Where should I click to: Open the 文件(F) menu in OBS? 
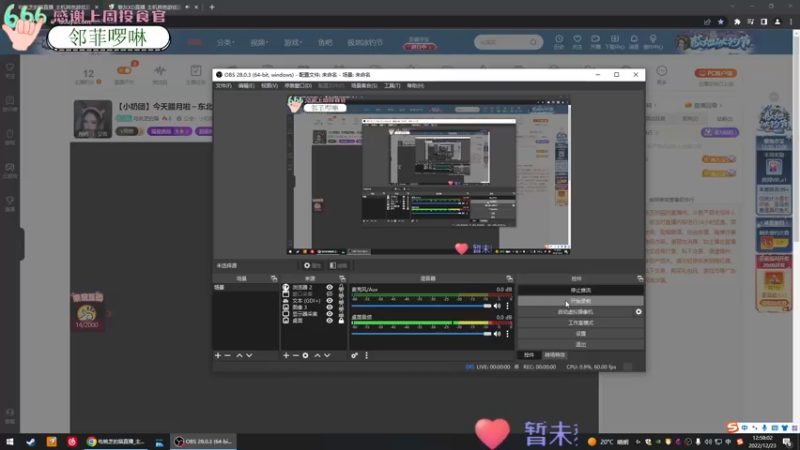pos(223,86)
